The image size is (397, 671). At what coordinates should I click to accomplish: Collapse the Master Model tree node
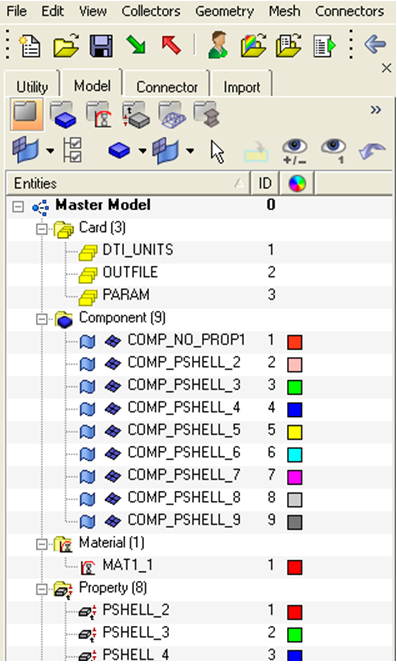[18, 207]
